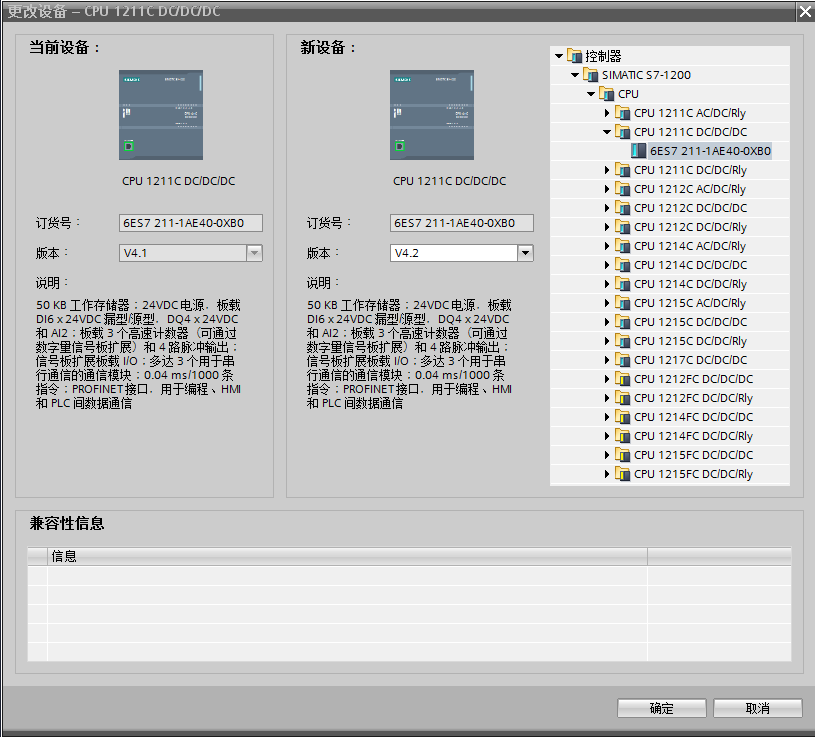Click folder icon of CPU 1214C AC/DC/Rly
The image size is (815, 737).
pos(623,246)
